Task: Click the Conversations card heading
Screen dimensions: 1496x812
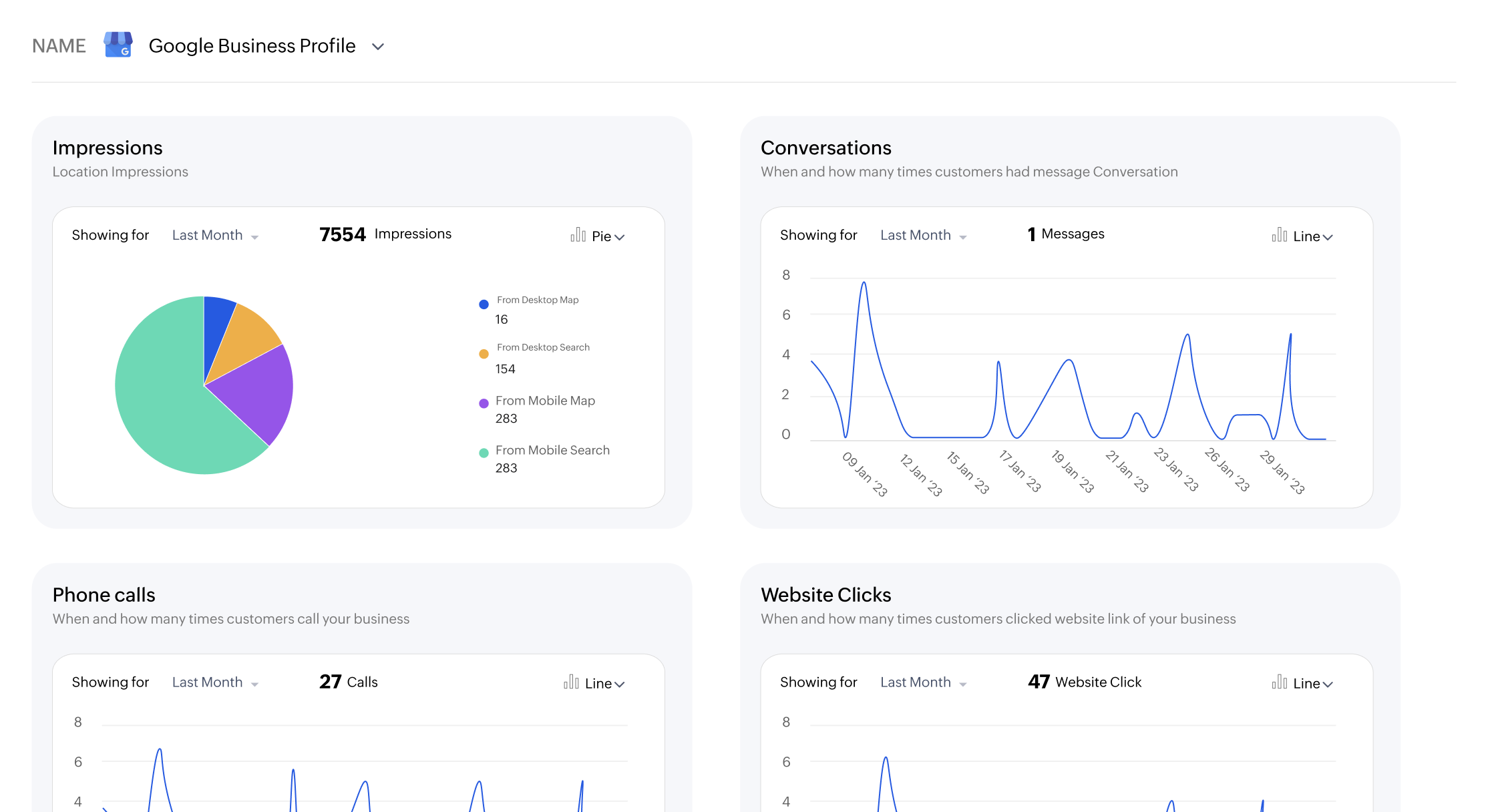Action: coord(826,148)
